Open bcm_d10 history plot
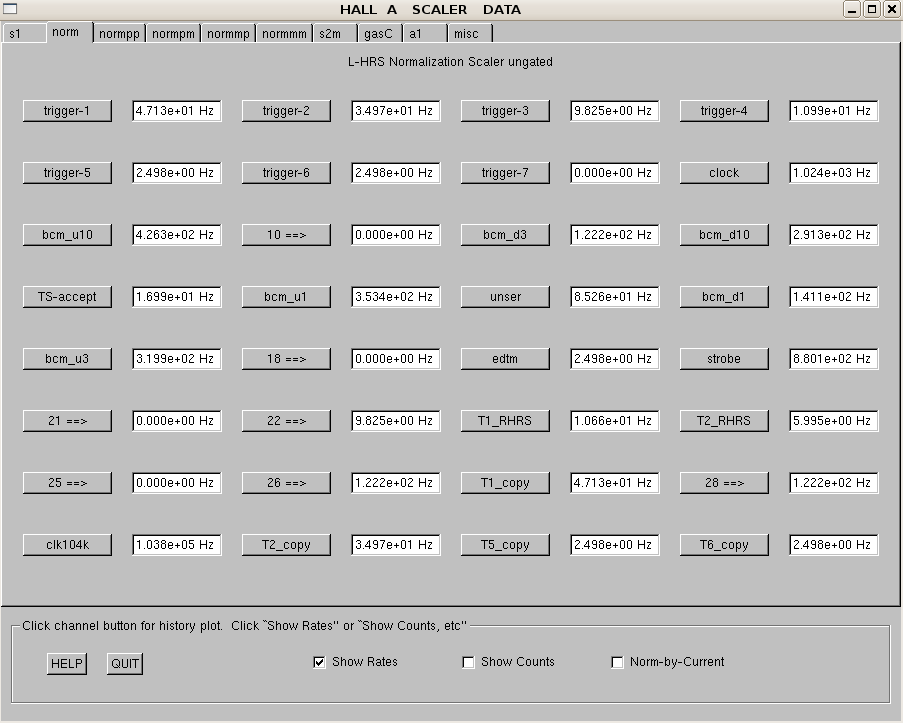 (724, 235)
